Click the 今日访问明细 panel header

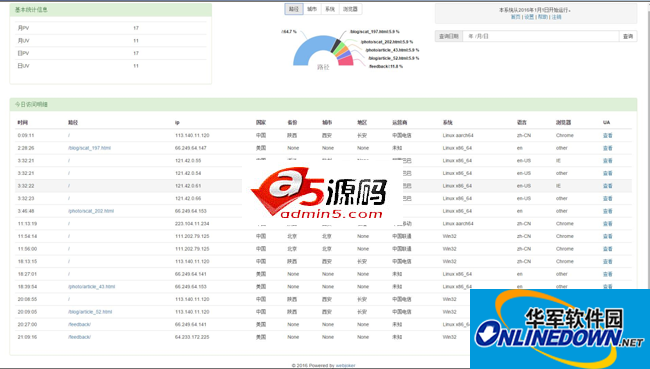coord(323,104)
